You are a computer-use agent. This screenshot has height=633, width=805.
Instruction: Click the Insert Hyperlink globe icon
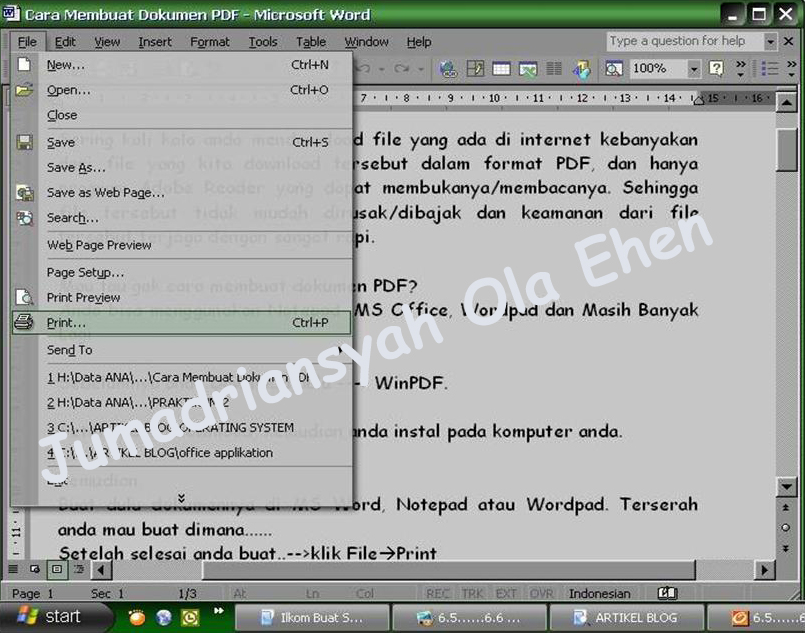click(x=448, y=68)
